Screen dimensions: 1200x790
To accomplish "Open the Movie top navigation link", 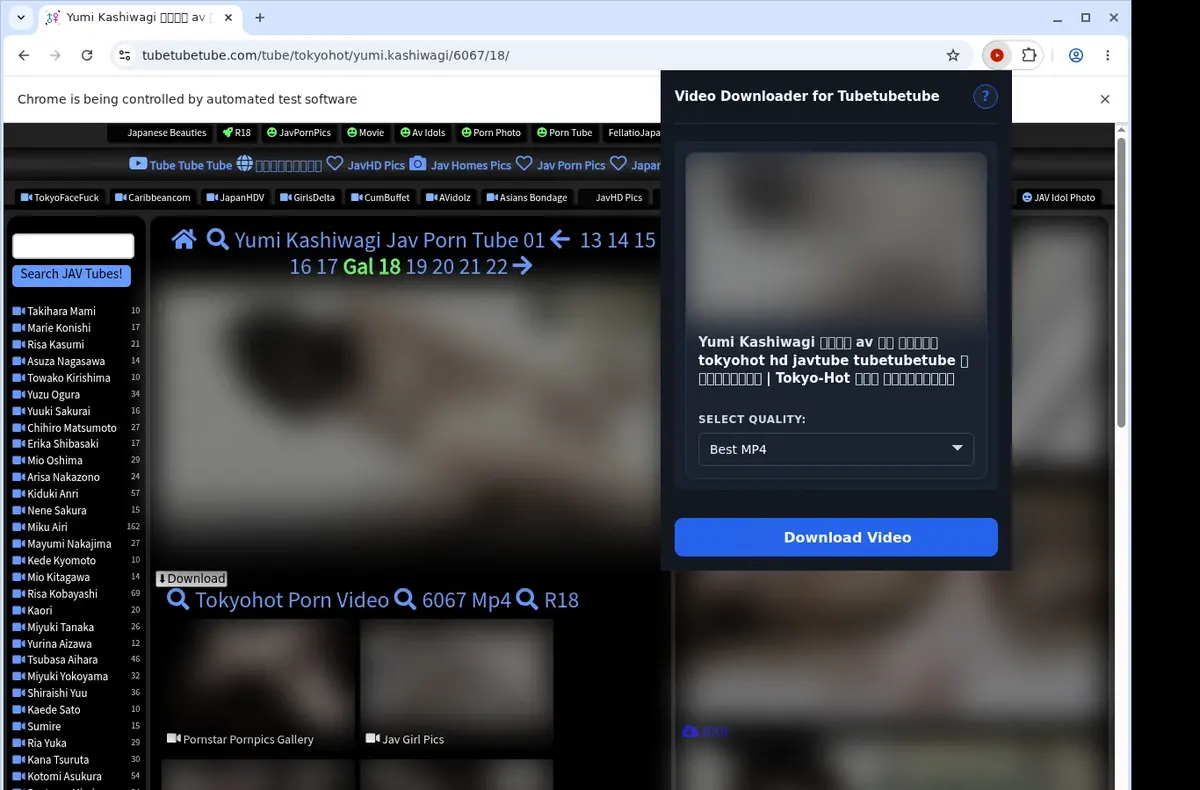I will click(x=366, y=132).
